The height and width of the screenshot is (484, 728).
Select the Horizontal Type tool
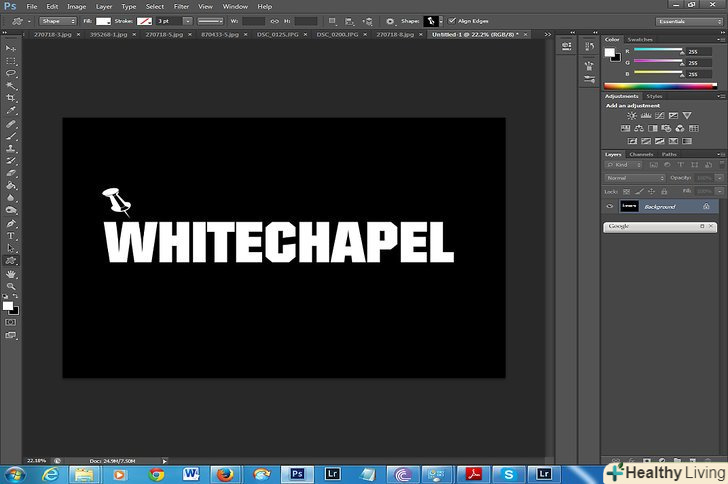coord(12,235)
